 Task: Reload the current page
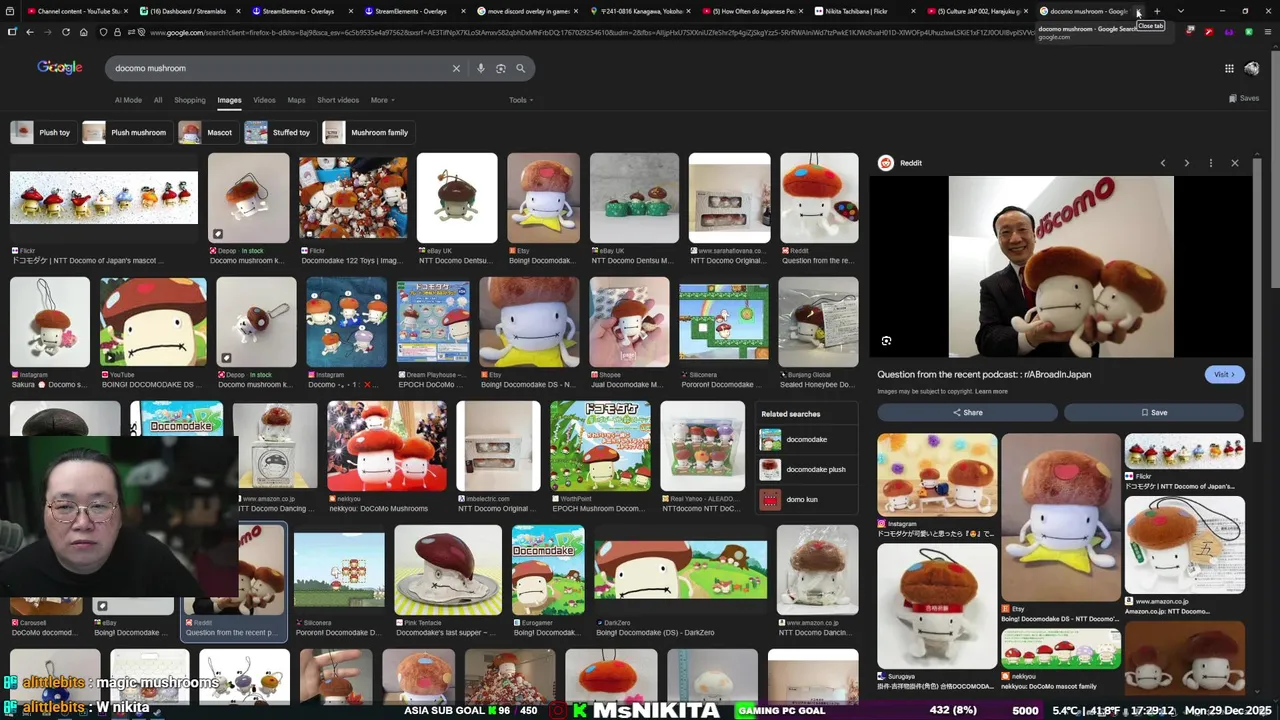[x=66, y=32]
